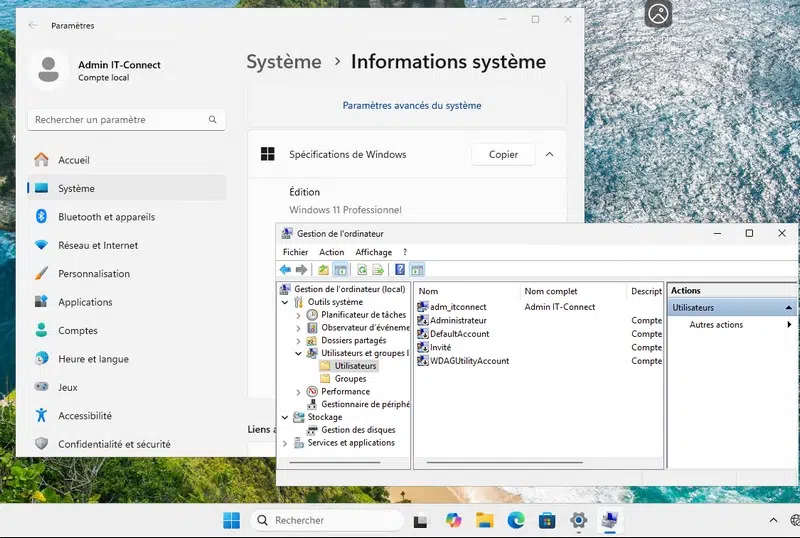Open the Fichier menu
Screen dimensions: 800x538
(x=295, y=252)
